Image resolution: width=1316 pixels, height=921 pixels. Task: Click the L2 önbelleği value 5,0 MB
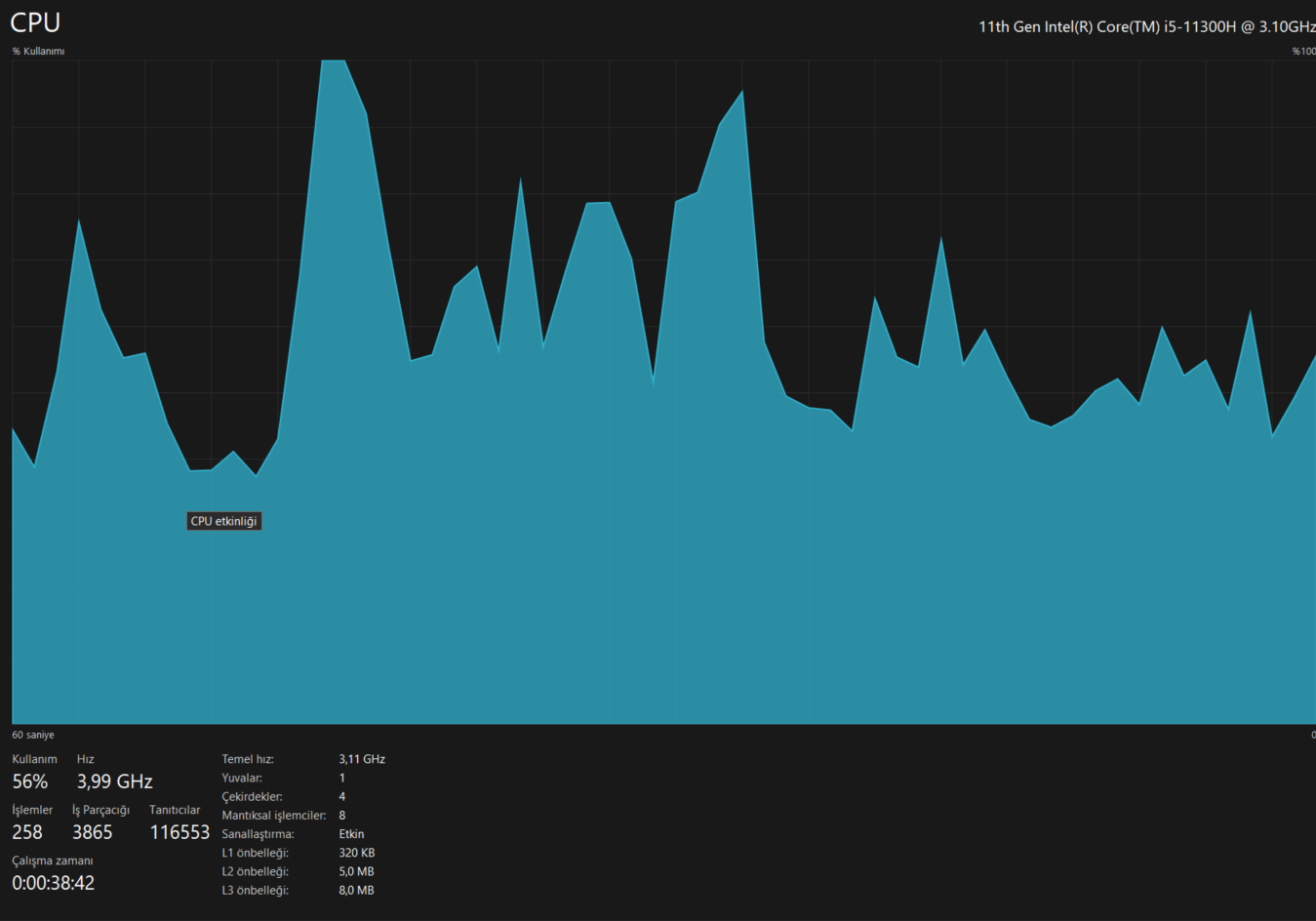coord(357,871)
